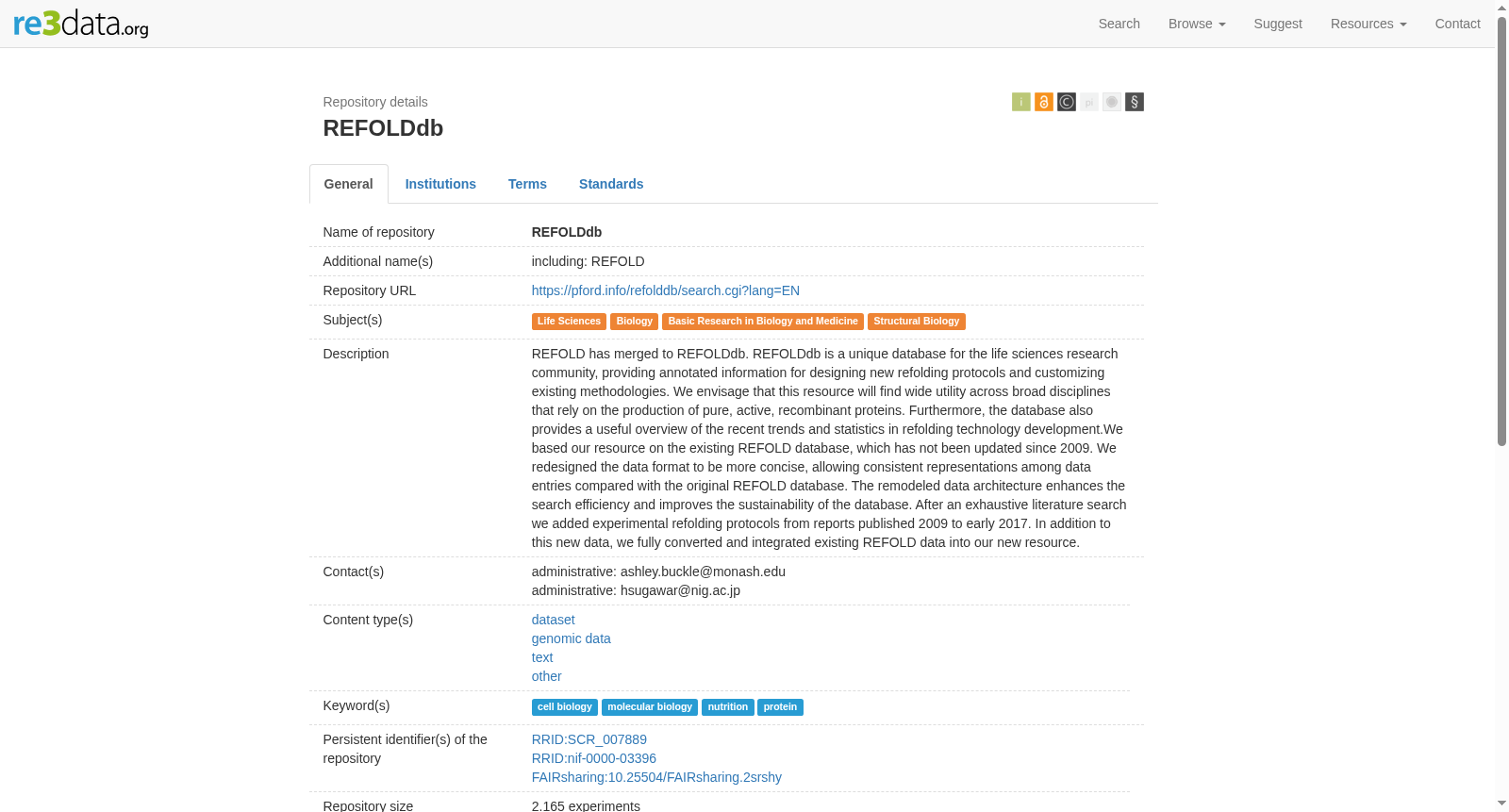Open the text content type link
The width and height of the screenshot is (1509, 812).
pyautogui.click(x=542, y=657)
